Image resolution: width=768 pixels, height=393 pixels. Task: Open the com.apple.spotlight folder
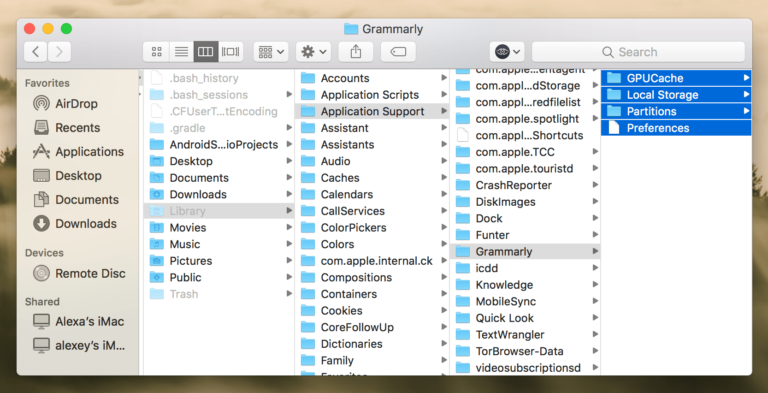click(525, 119)
